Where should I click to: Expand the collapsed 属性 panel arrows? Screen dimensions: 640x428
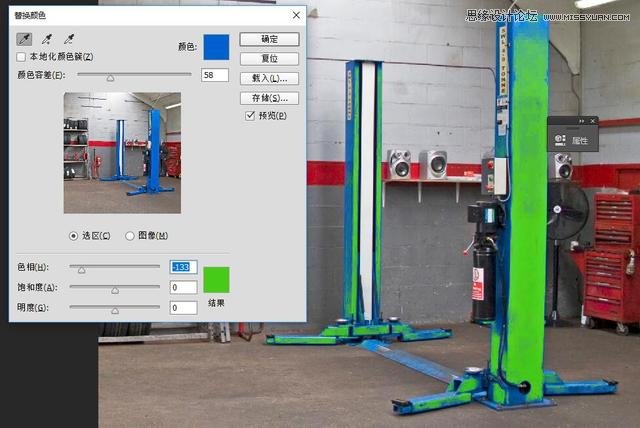pyautogui.click(x=581, y=121)
